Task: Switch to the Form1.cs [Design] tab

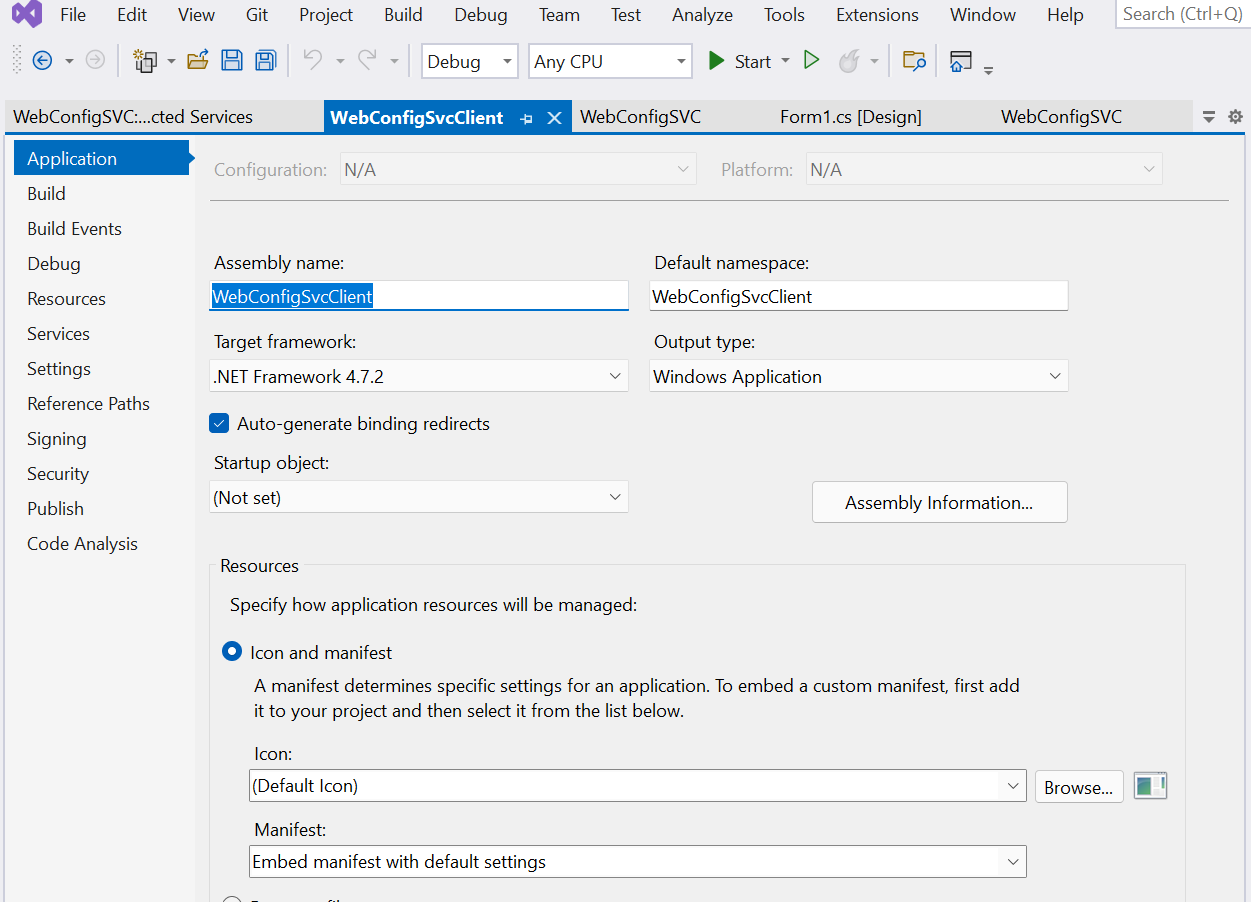Action: point(851,117)
